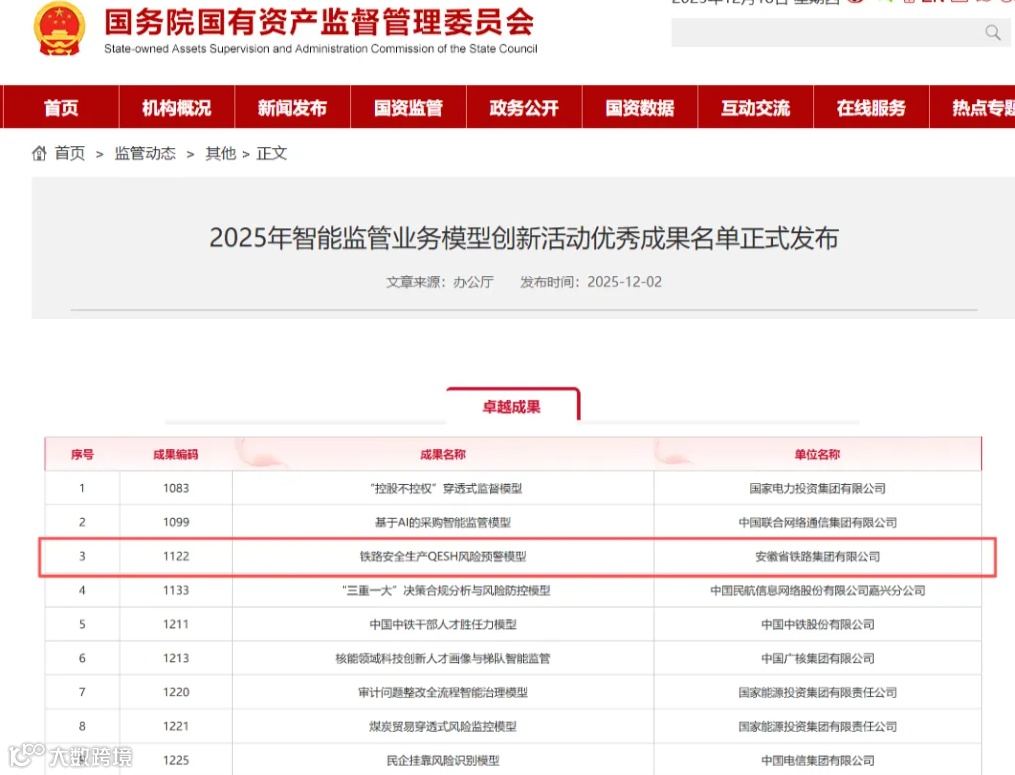This screenshot has height=775, width=1015.
Task: Go to 监管动态 breadcrumb link
Action: click(145, 153)
